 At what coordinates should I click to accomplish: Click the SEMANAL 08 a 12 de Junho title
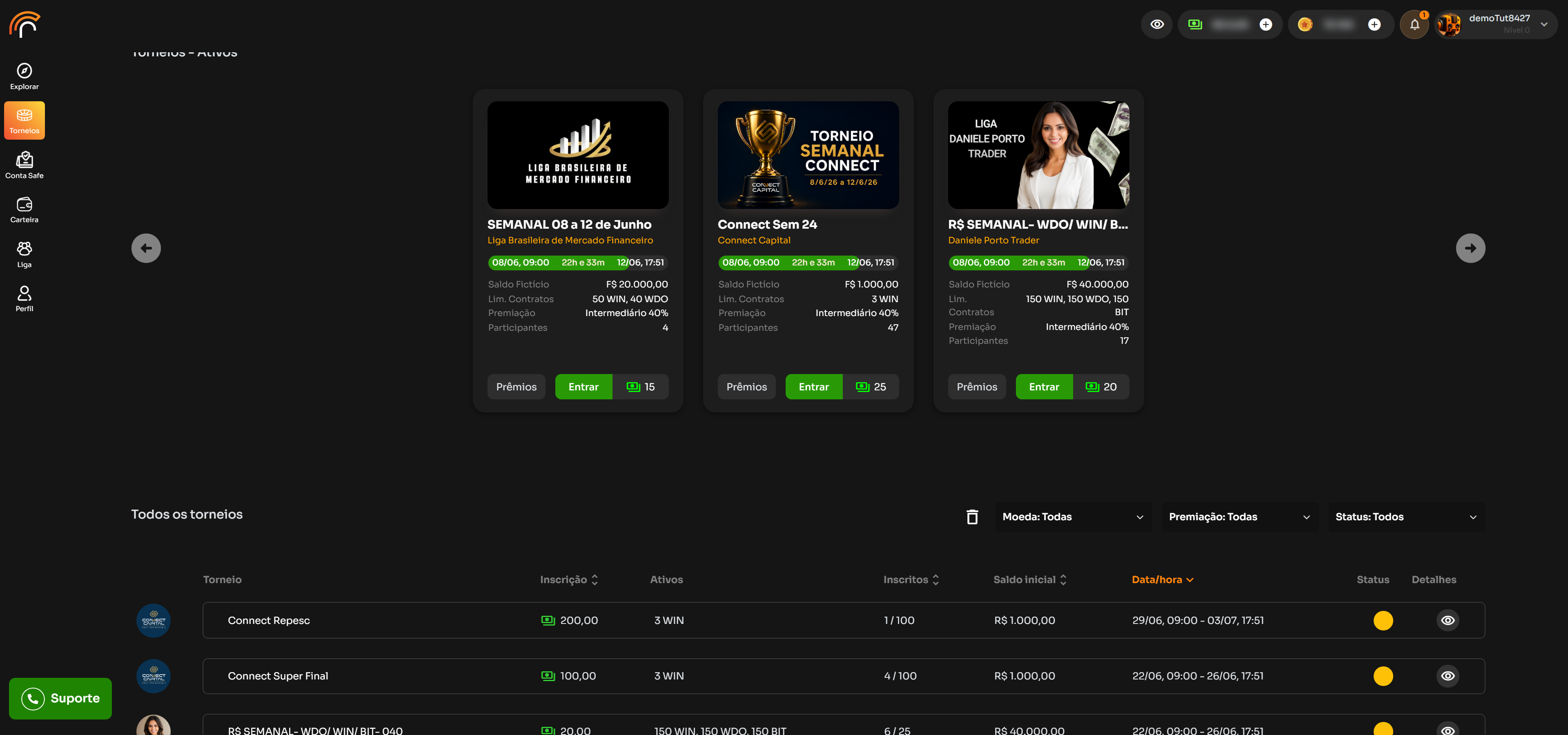click(569, 225)
